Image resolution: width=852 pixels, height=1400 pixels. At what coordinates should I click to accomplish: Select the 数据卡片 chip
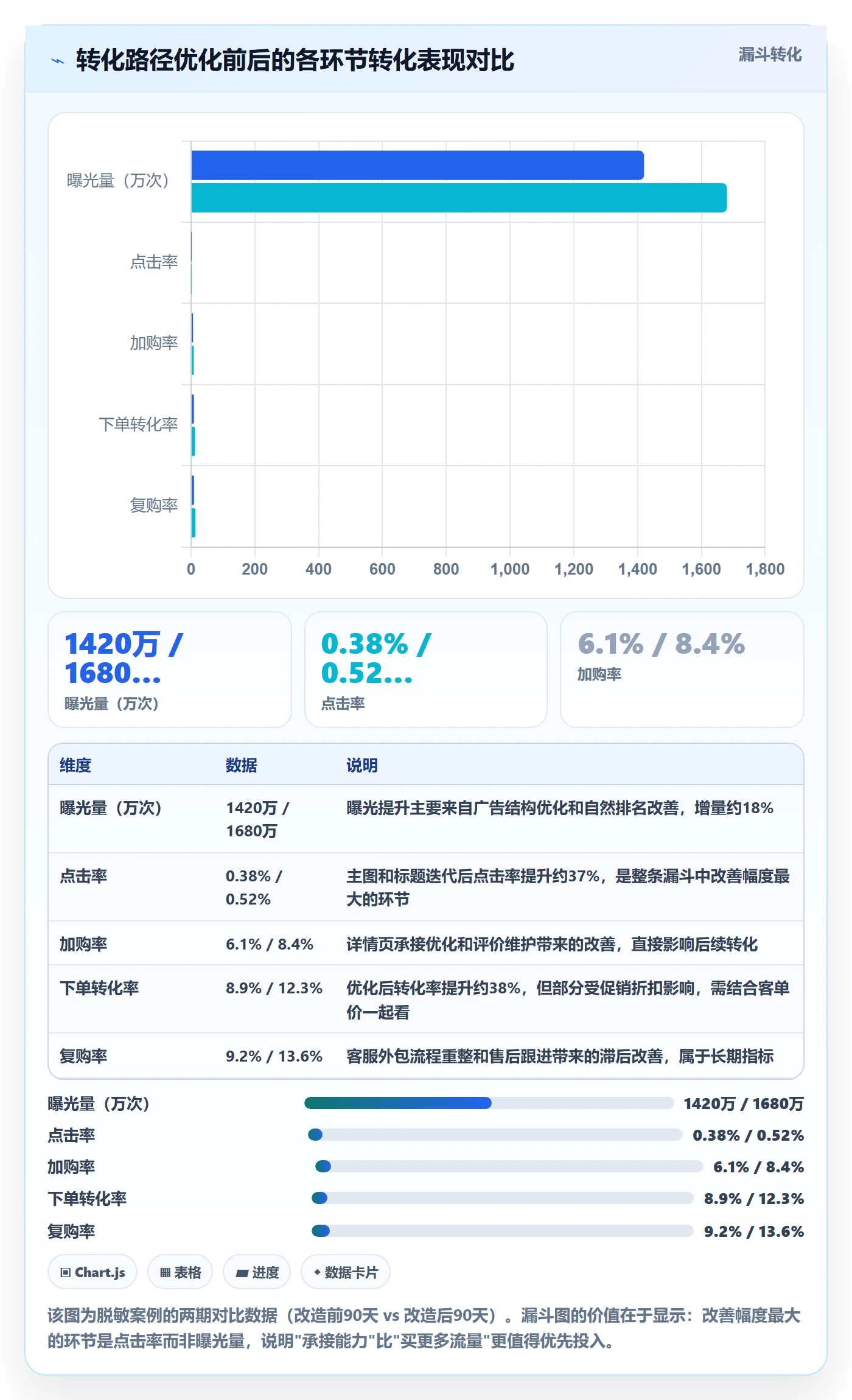tap(346, 1272)
